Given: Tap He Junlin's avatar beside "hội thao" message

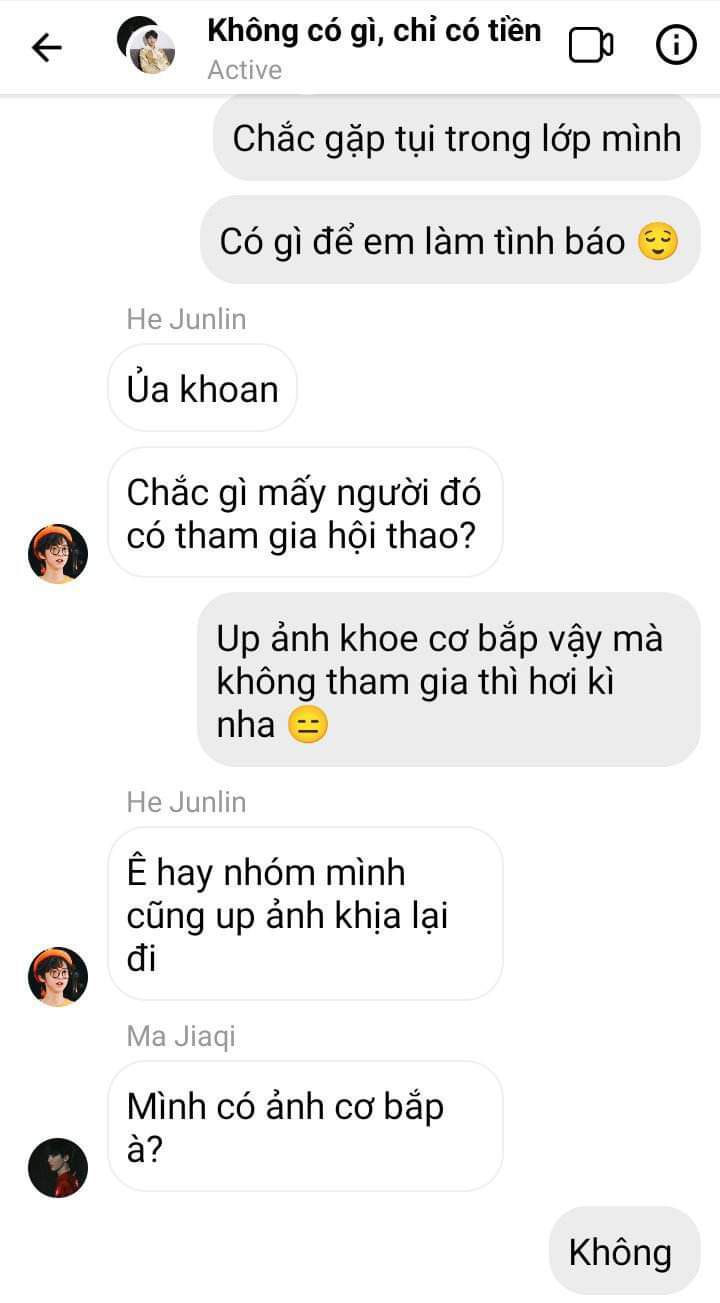Looking at the screenshot, I should [58, 553].
